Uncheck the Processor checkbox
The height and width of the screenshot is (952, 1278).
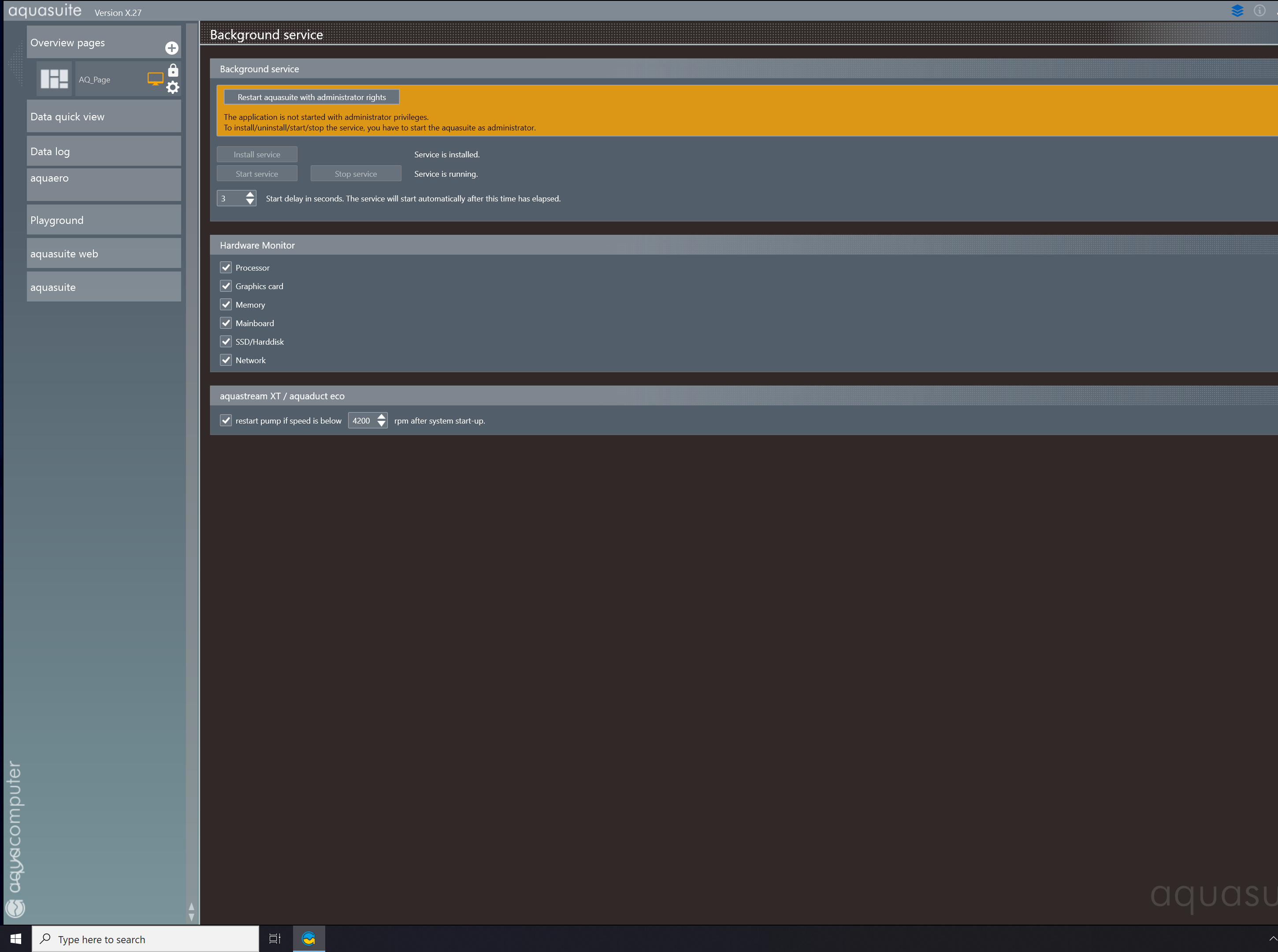[x=226, y=268]
